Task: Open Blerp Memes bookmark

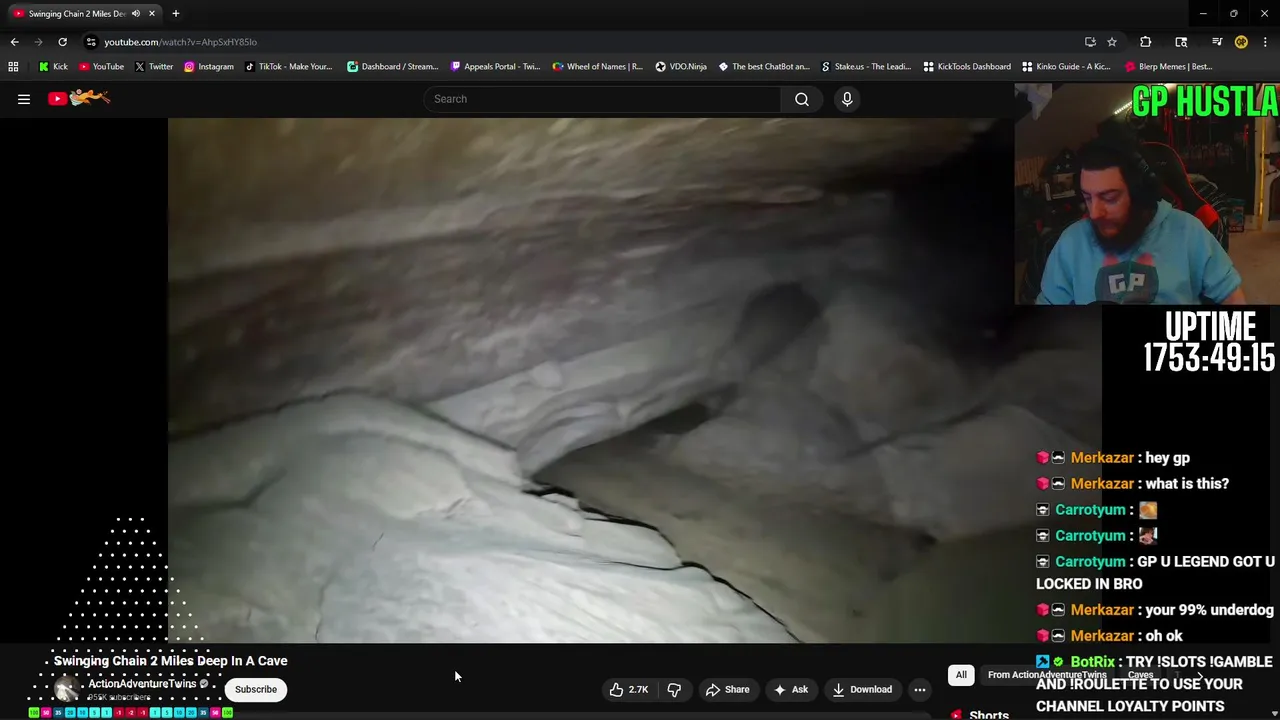Action: pyautogui.click(x=1169, y=67)
